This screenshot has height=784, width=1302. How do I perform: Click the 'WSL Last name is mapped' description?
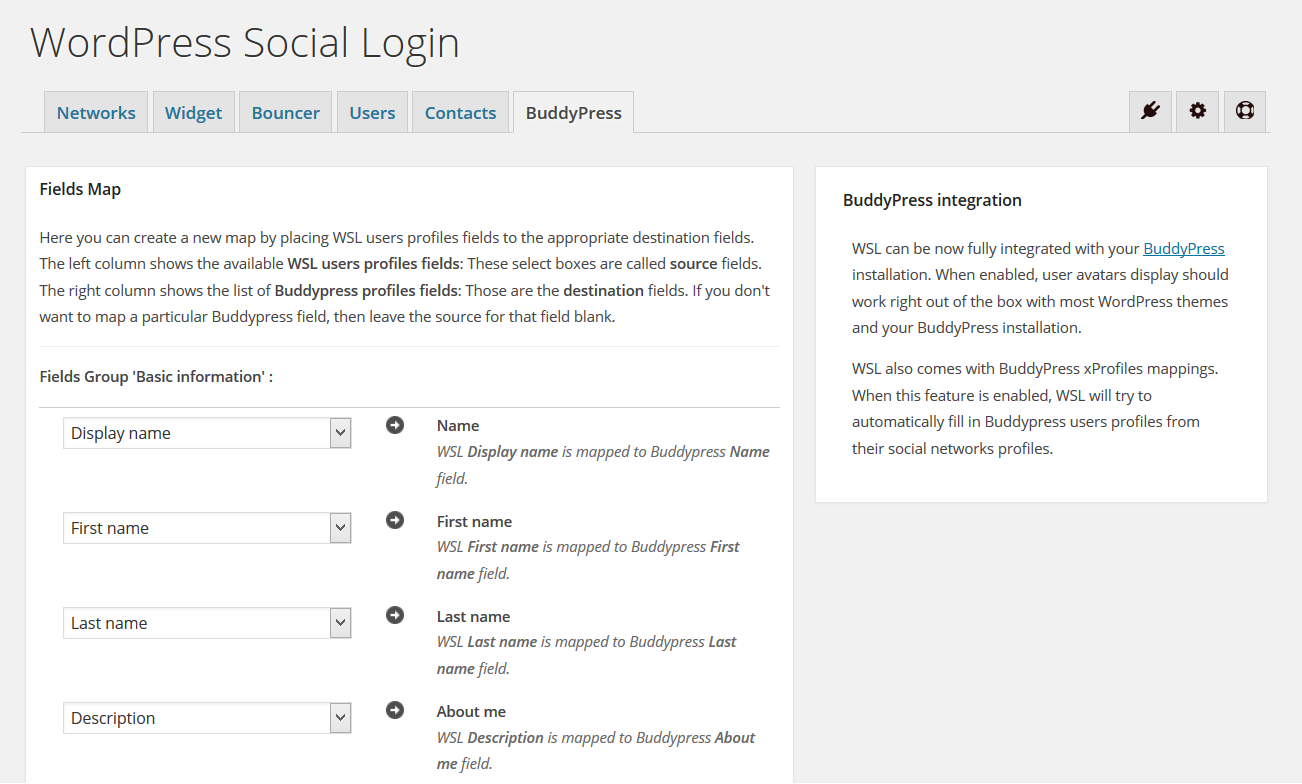pos(587,655)
